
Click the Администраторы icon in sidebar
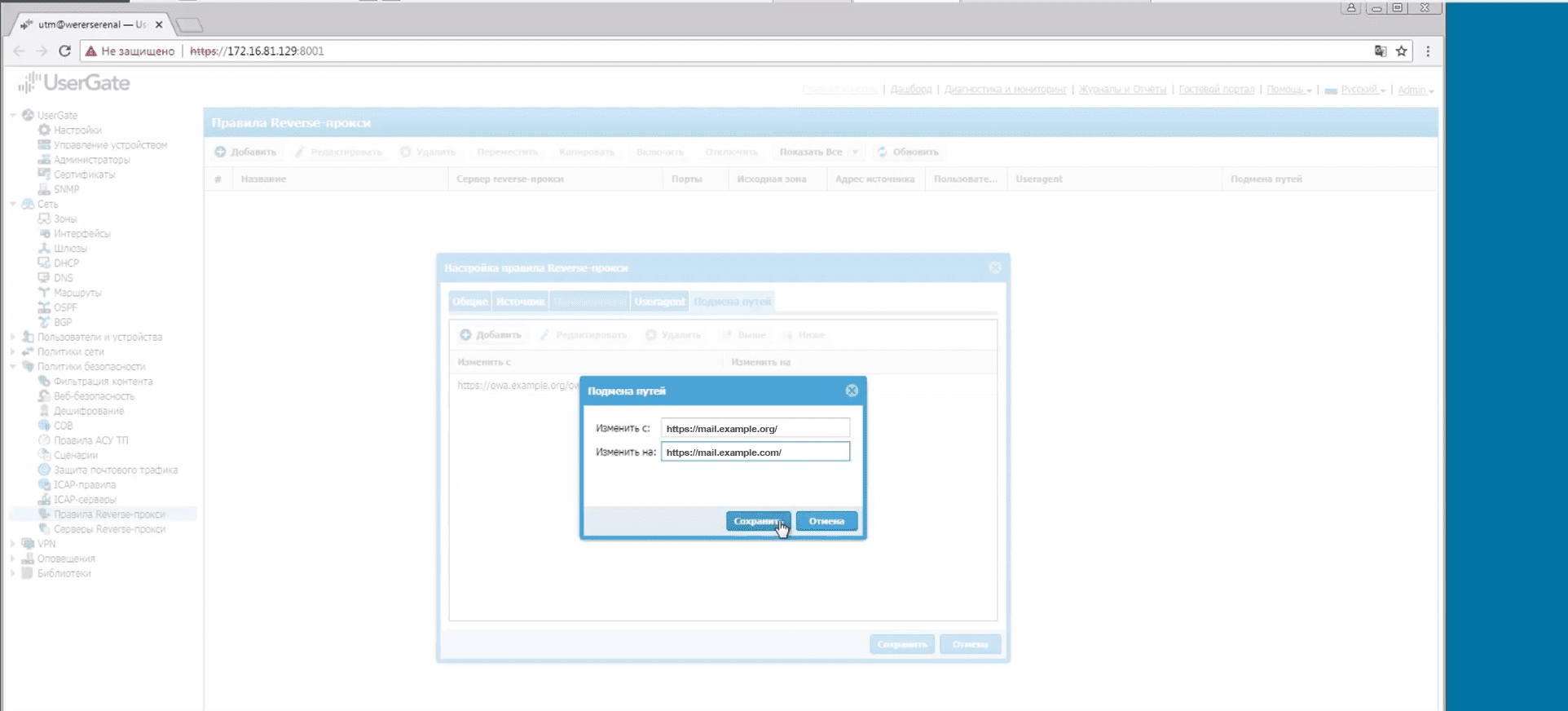pyautogui.click(x=45, y=159)
